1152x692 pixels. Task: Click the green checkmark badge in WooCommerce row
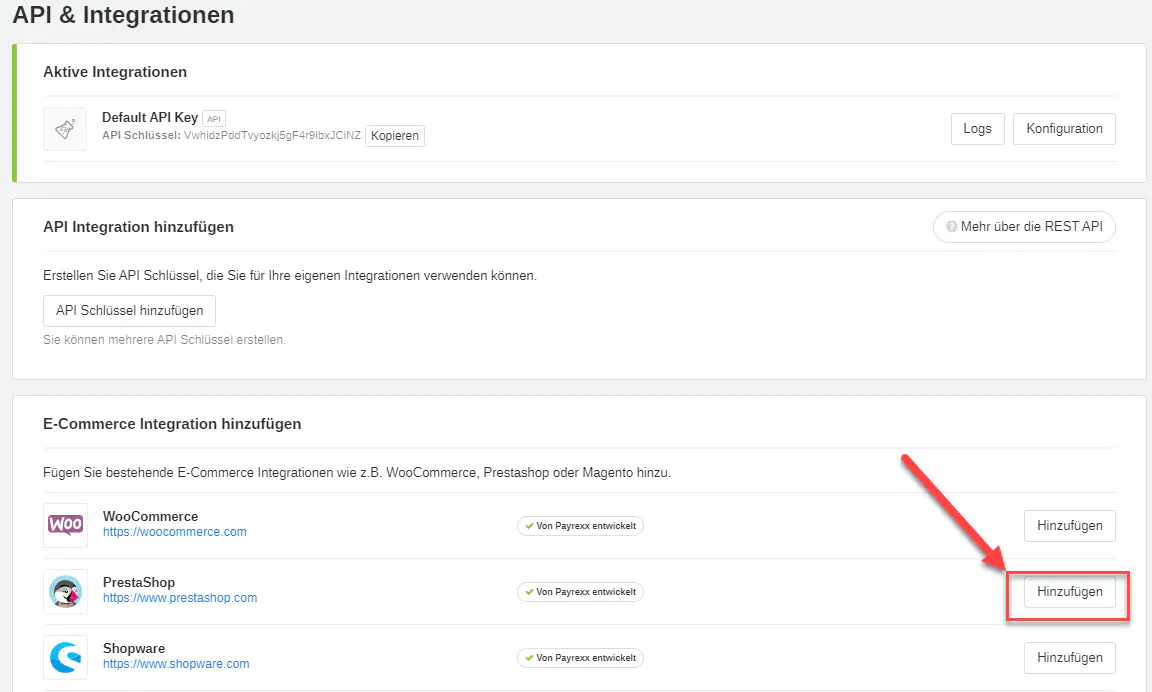pos(530,526)
